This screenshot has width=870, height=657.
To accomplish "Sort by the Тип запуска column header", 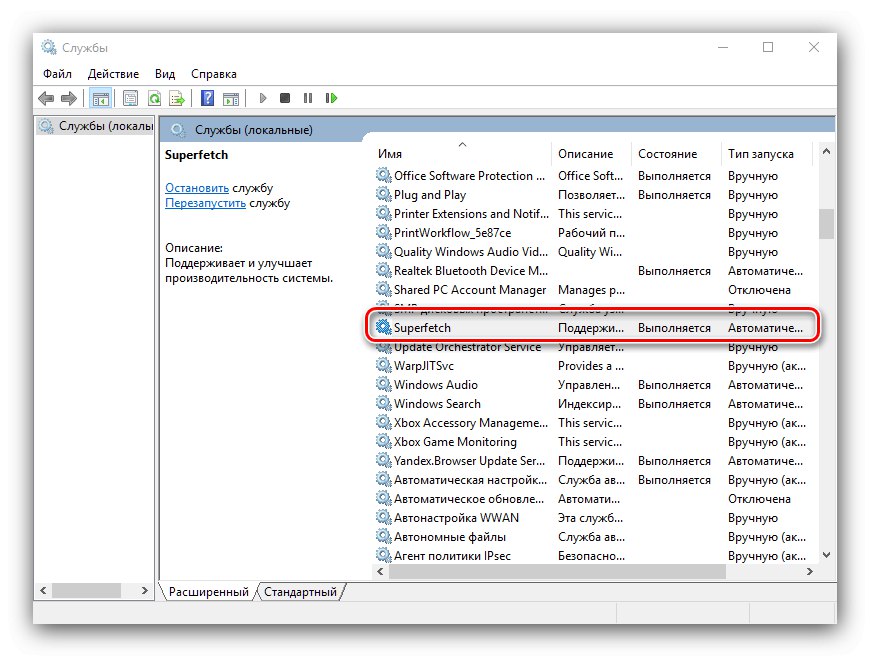I will click(x=767, y=154).
